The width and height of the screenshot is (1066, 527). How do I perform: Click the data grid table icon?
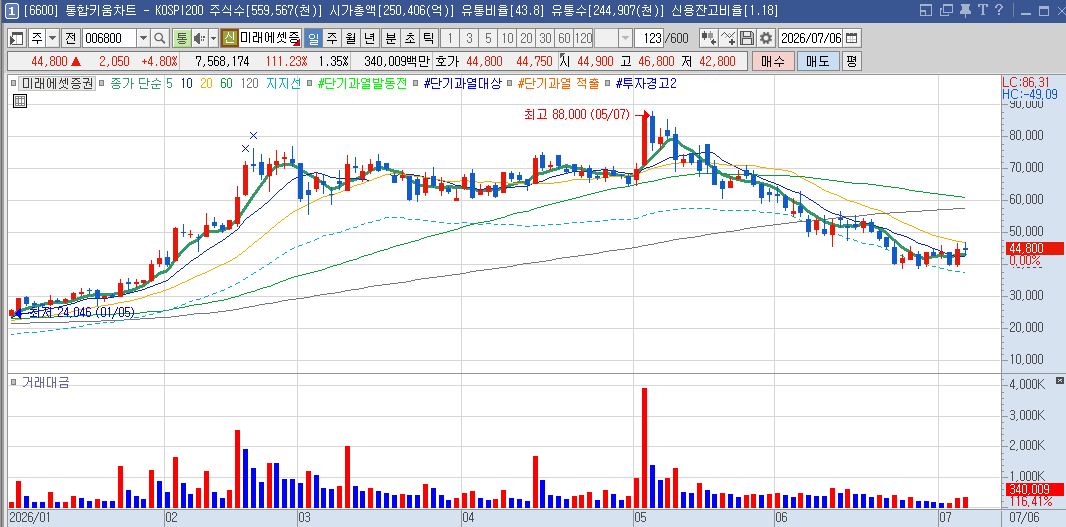coord(20,101)
